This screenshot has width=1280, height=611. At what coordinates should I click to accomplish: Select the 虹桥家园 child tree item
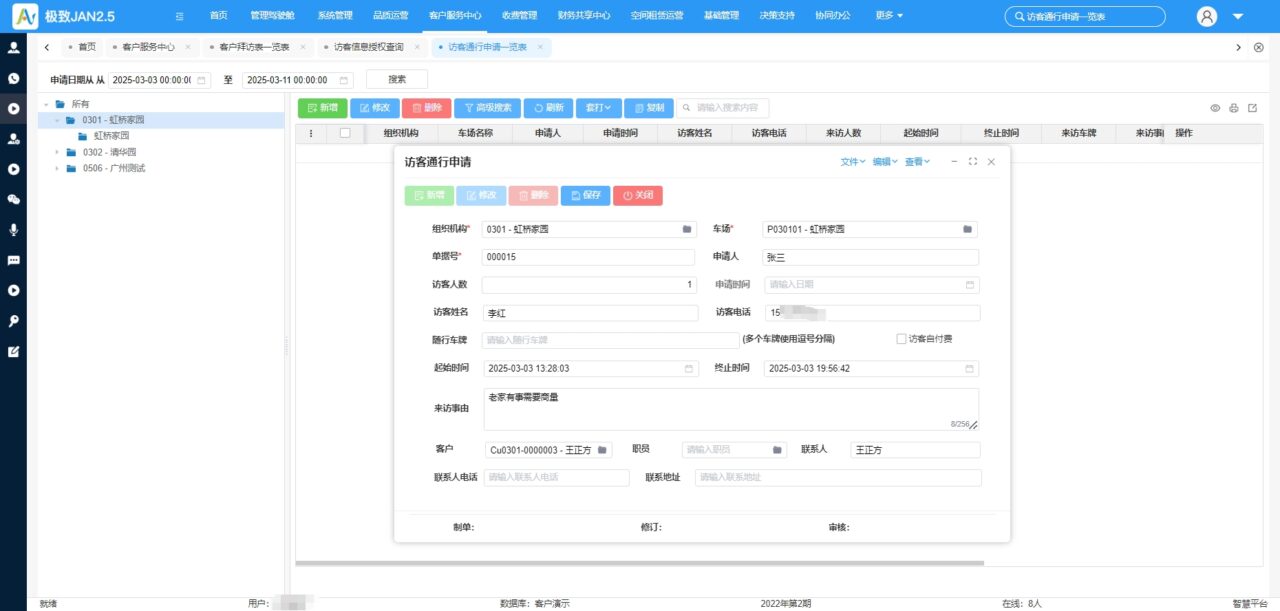[x=111, y=136]
